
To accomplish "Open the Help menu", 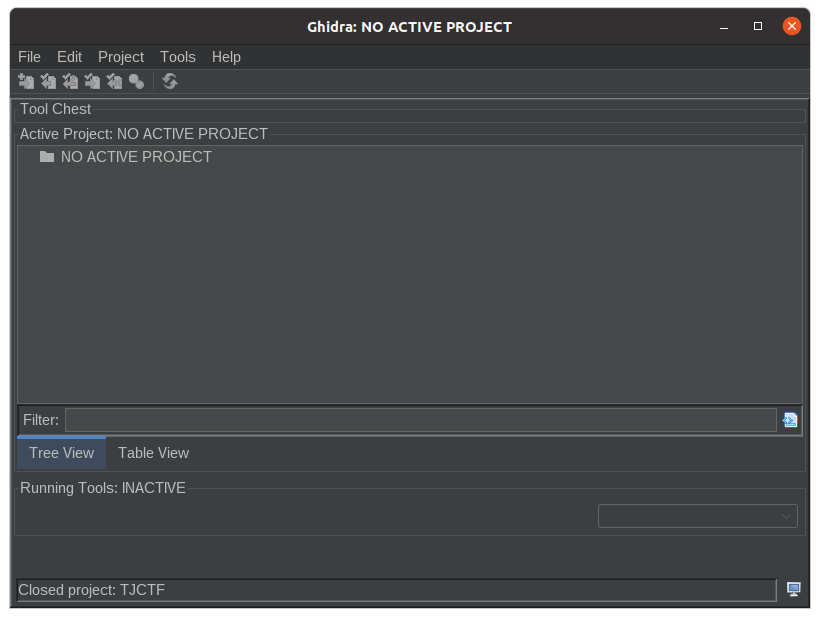I will tap(226, 57).
